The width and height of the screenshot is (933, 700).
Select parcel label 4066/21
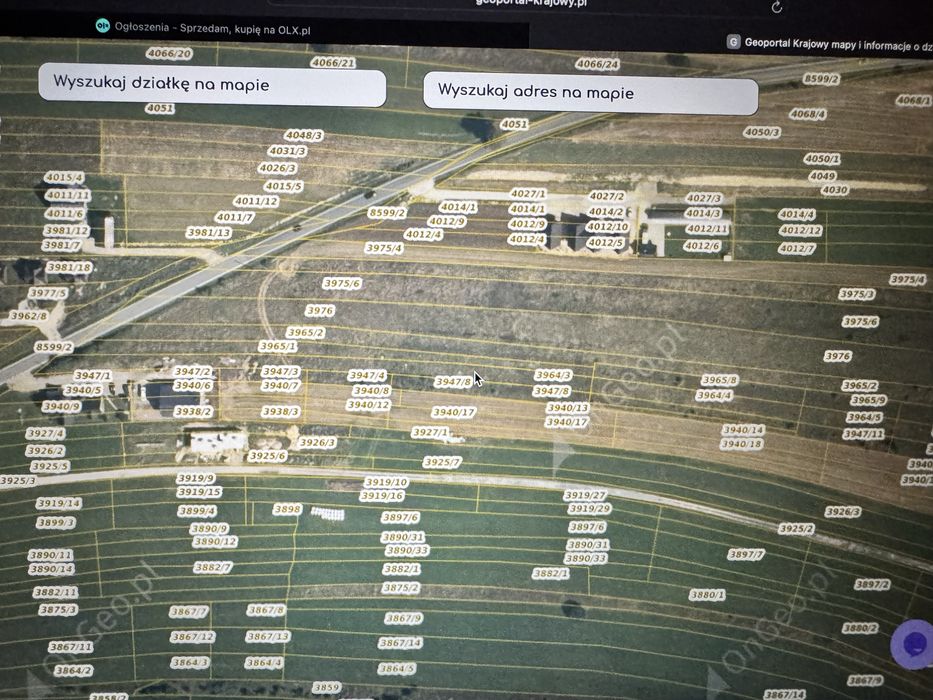pyautogui.click(x=333, y=62)
